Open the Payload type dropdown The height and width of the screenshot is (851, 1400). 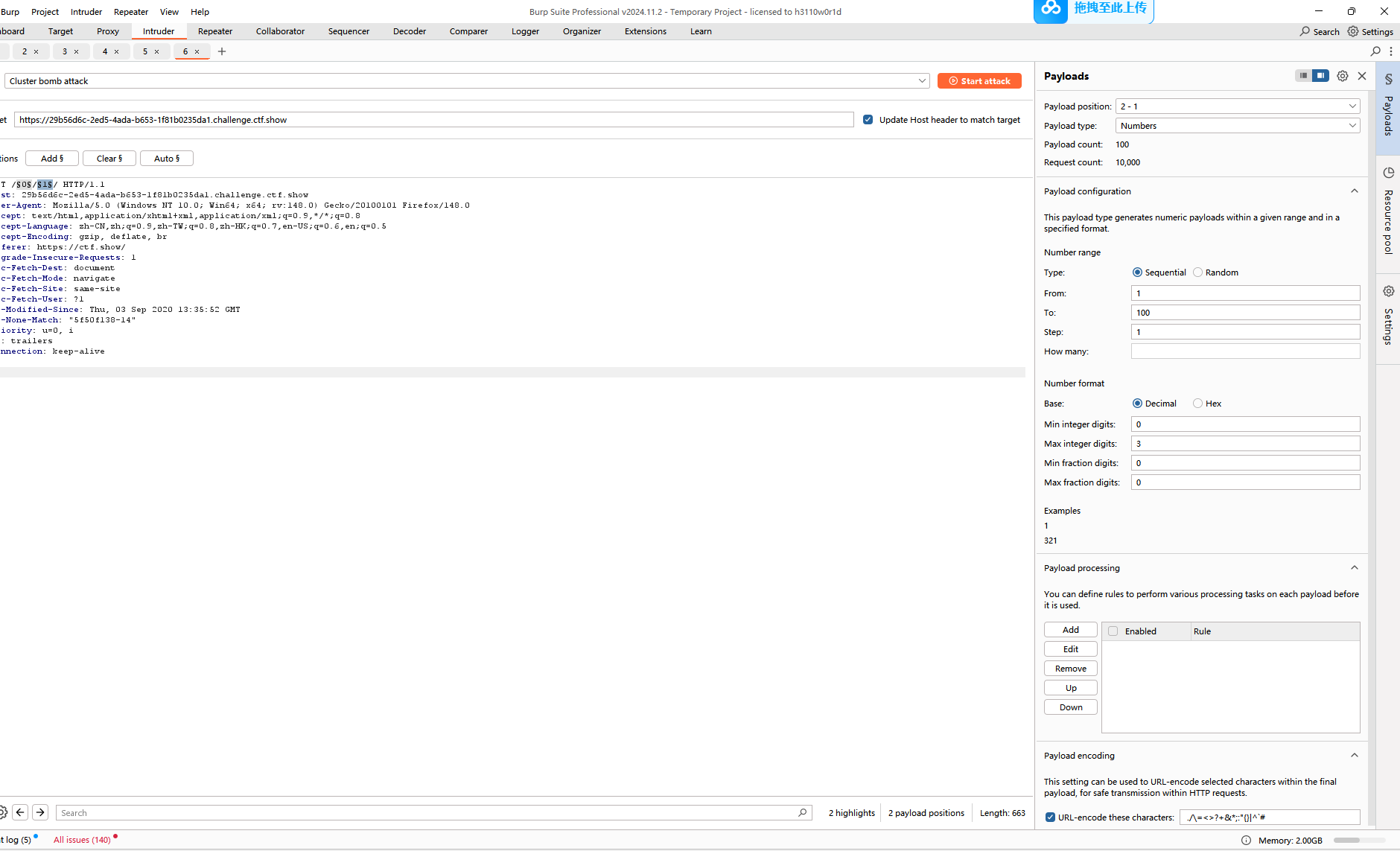pos(1238,126)
